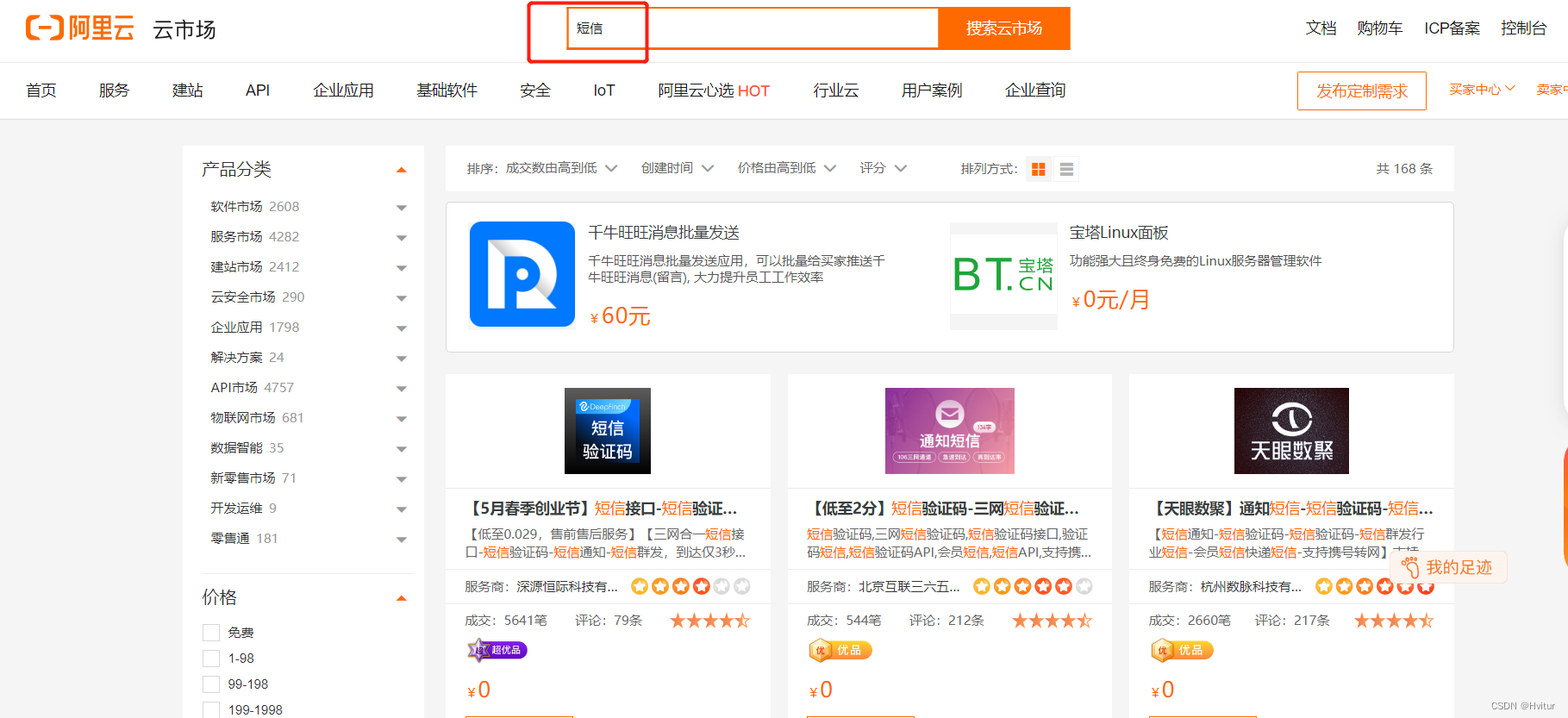1568x718 pixels.
Task: Open the ICP备案 link
Action: [x=1452, y=28]
